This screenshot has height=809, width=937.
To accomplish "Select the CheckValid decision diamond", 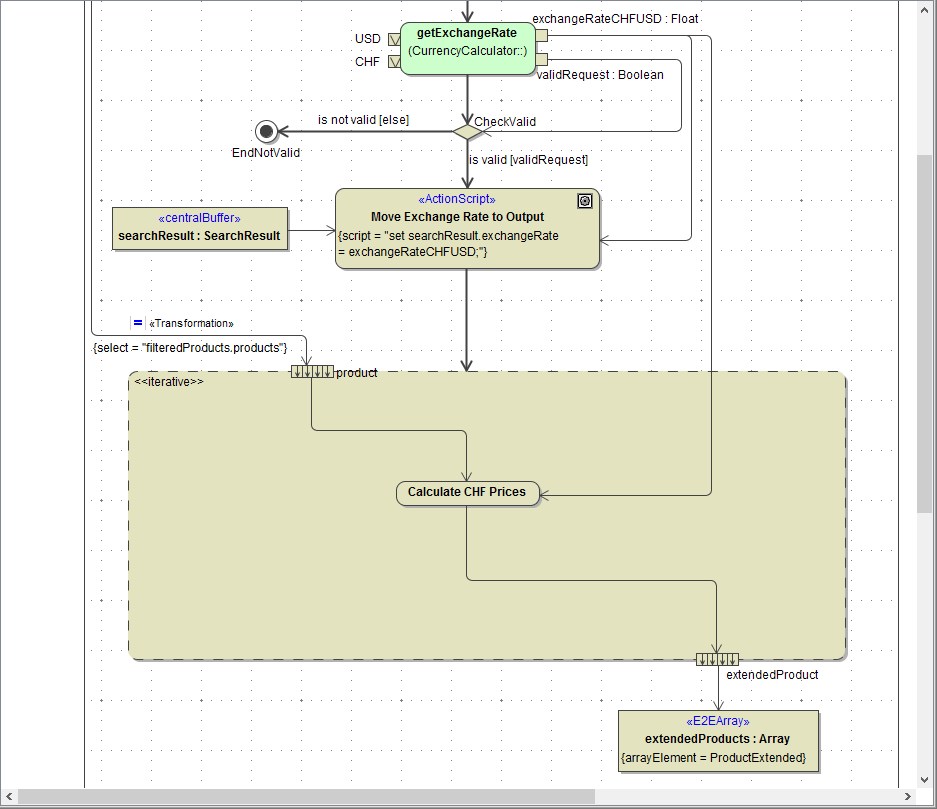I will pyautogui.click(x=468, y=131).
